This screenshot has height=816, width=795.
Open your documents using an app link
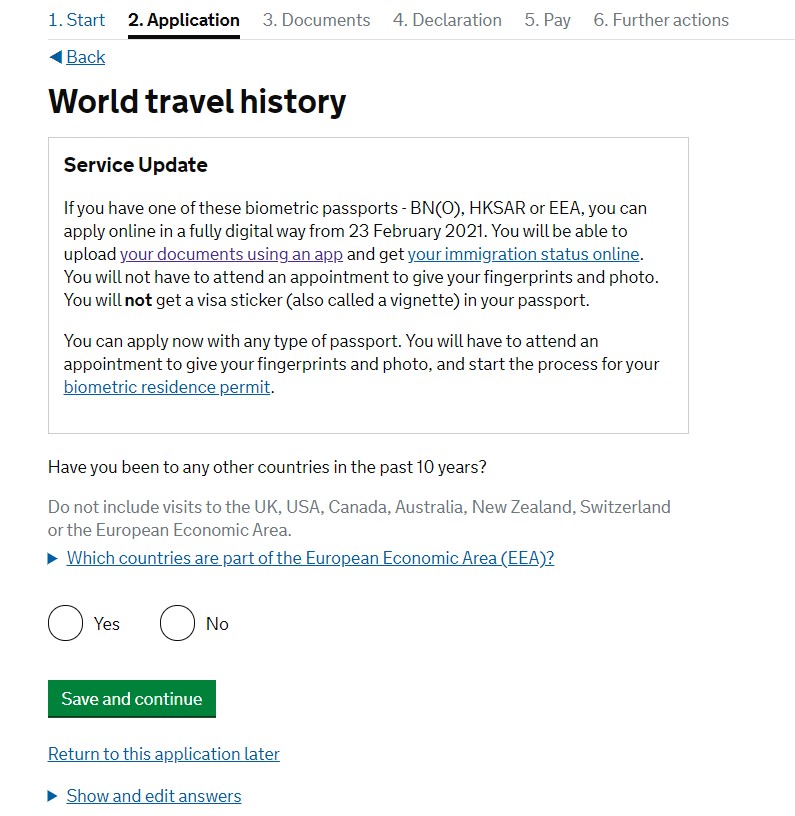(231, 254)
